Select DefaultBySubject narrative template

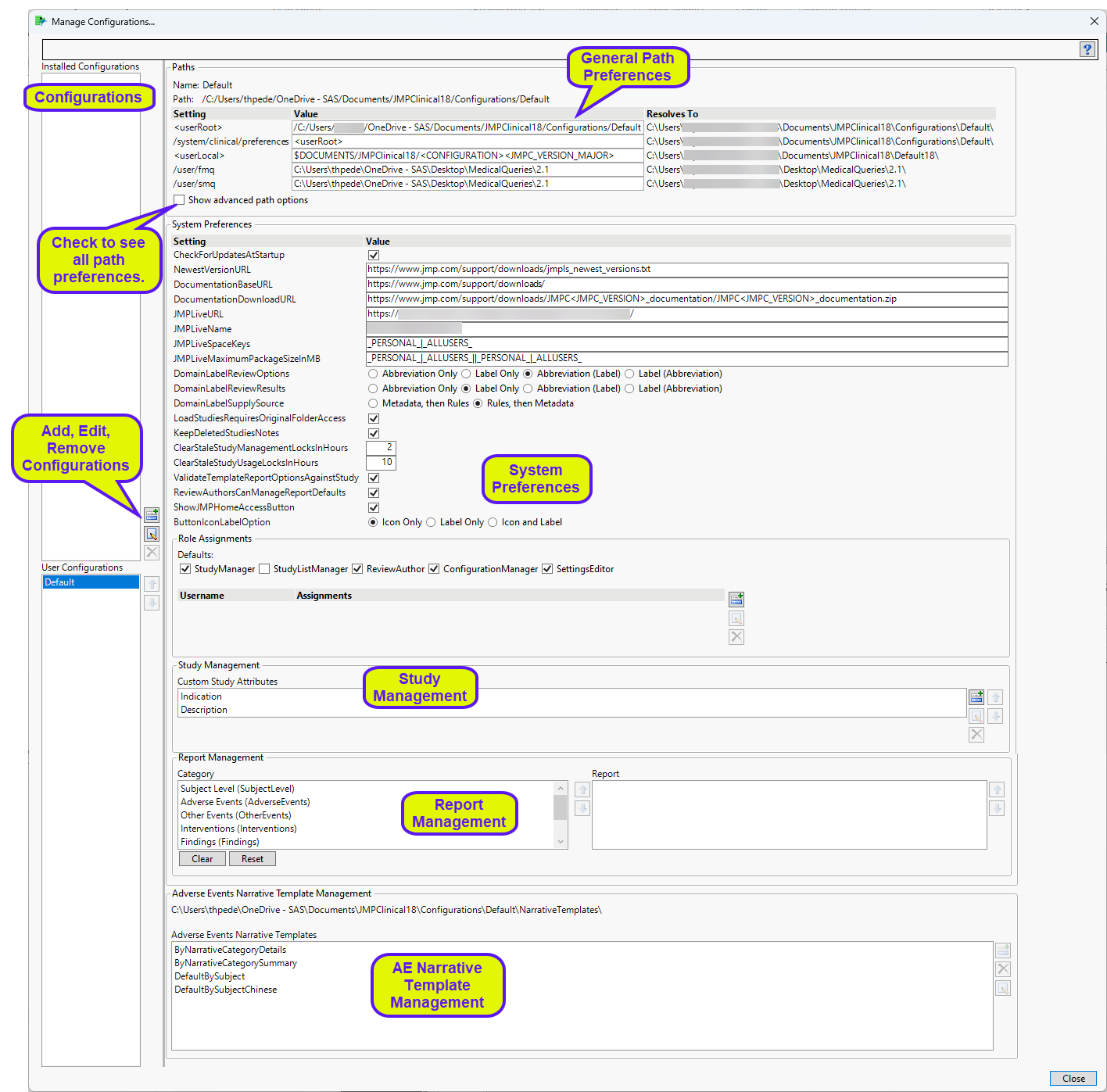tap(210, 976)
